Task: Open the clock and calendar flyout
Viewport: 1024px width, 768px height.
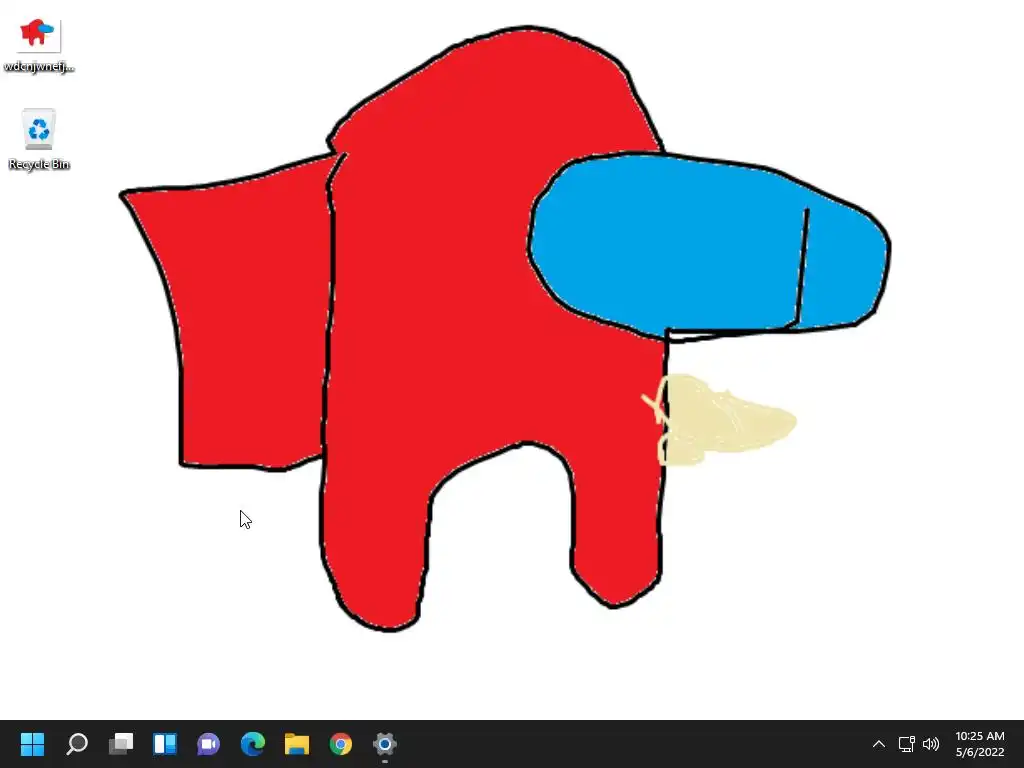Action: (980, 744)
